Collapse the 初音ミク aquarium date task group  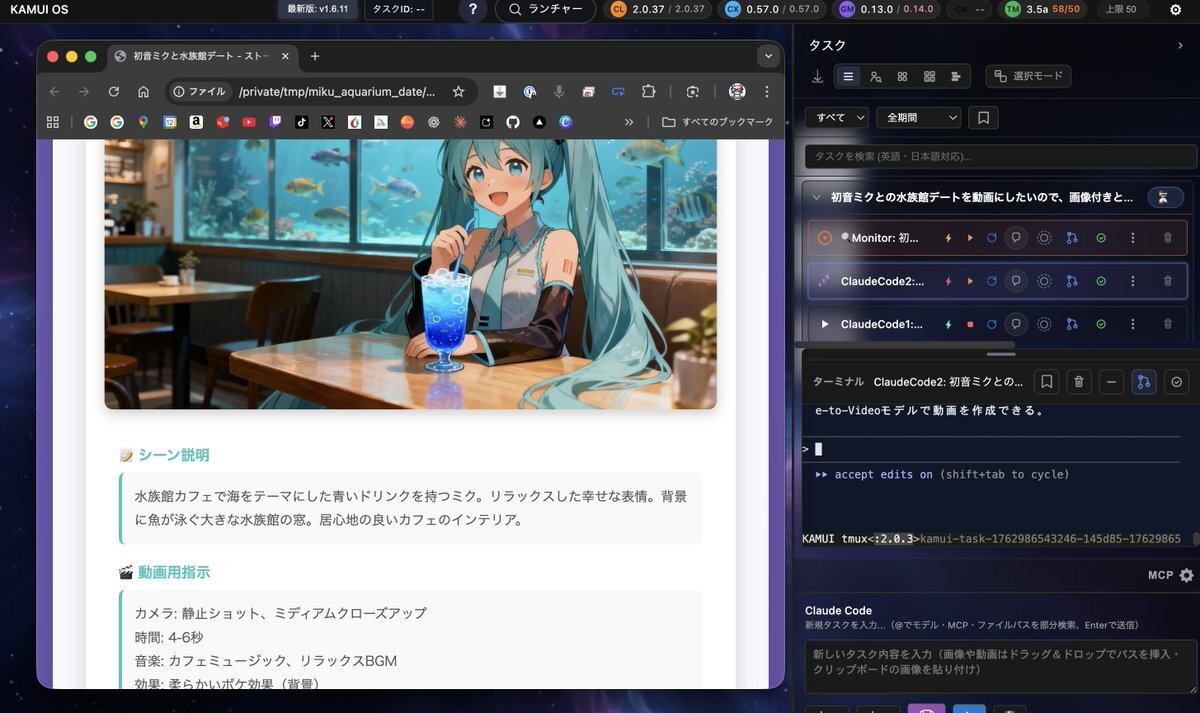[x=817, y=197]
